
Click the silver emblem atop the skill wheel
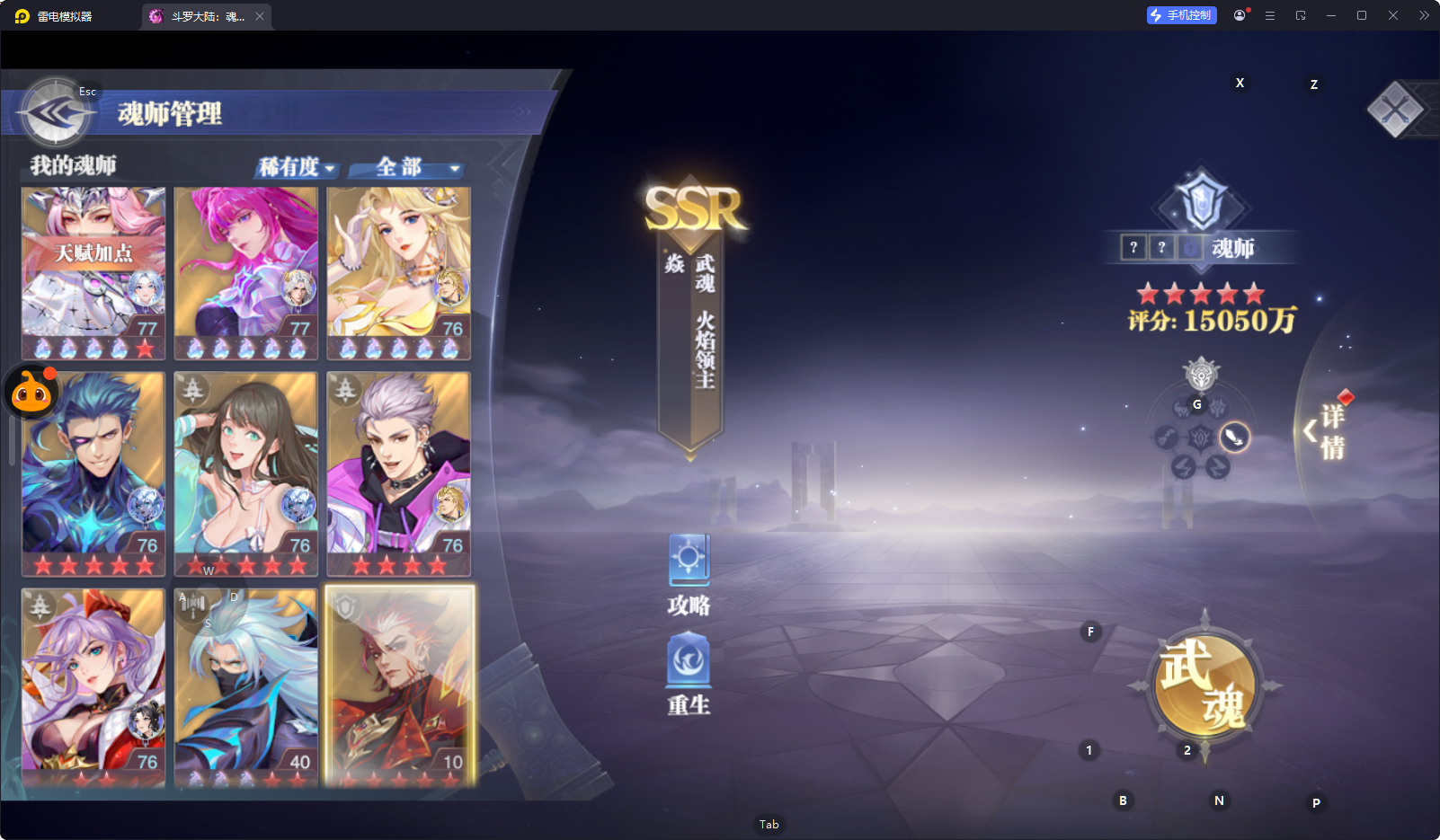(x=1201, y=374)
